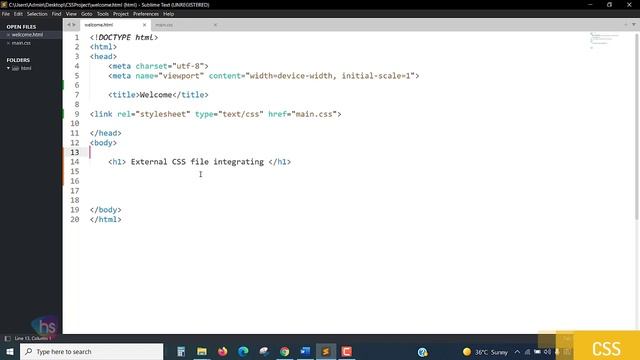Click the h1 External CSS file integrating line
Viewport: 640px width, 360px height.
pos(200,162)
